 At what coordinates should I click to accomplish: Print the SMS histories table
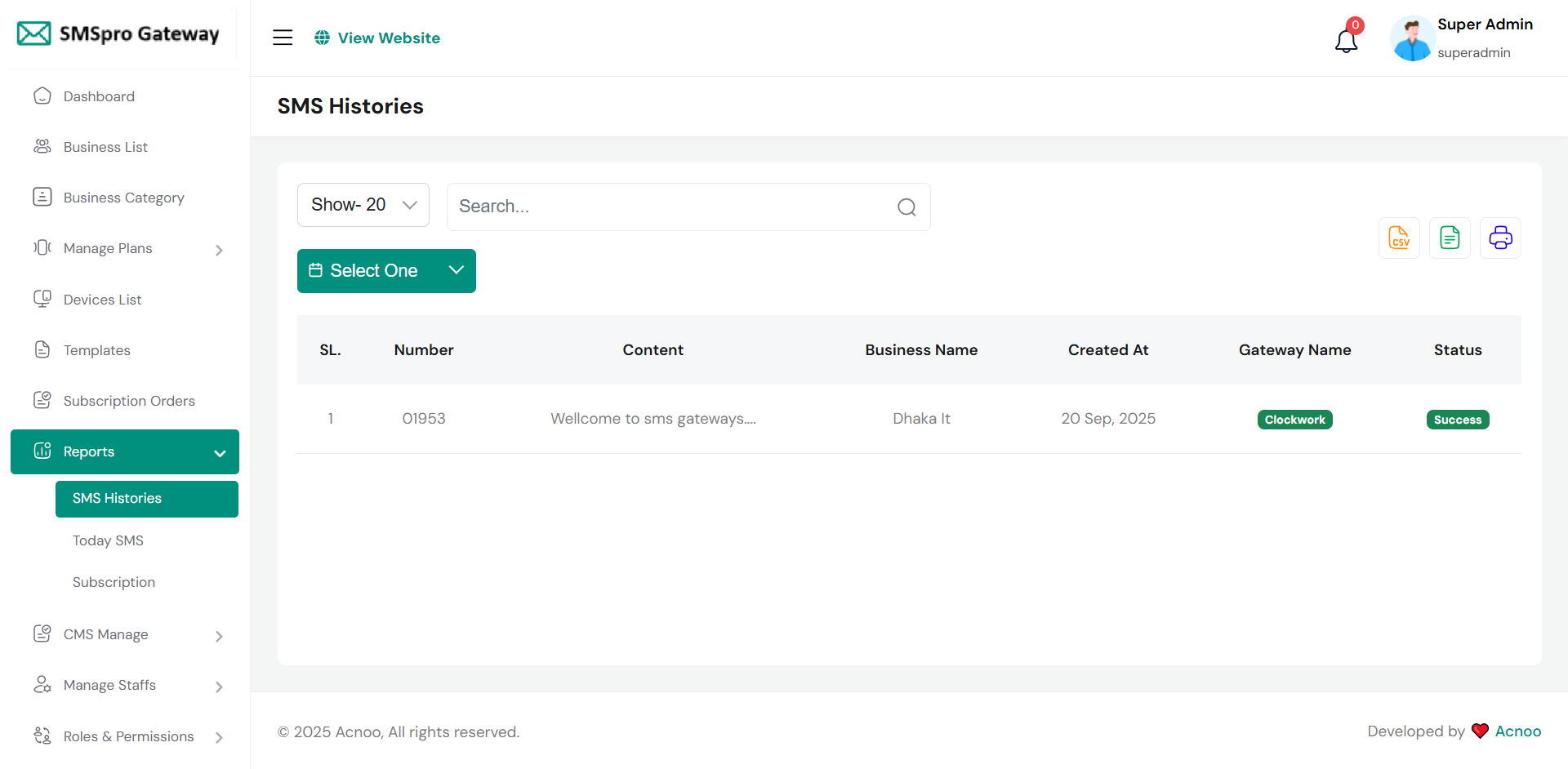(1500, 238)
